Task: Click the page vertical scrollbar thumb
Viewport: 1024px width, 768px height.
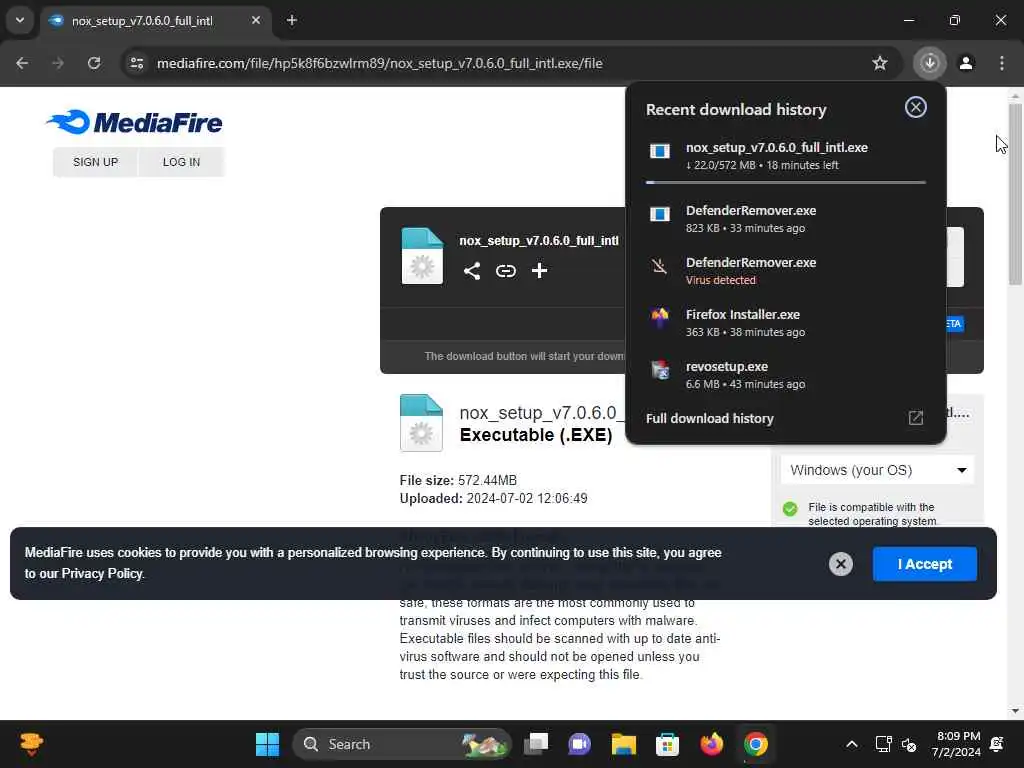Action: click(1015, 193)
